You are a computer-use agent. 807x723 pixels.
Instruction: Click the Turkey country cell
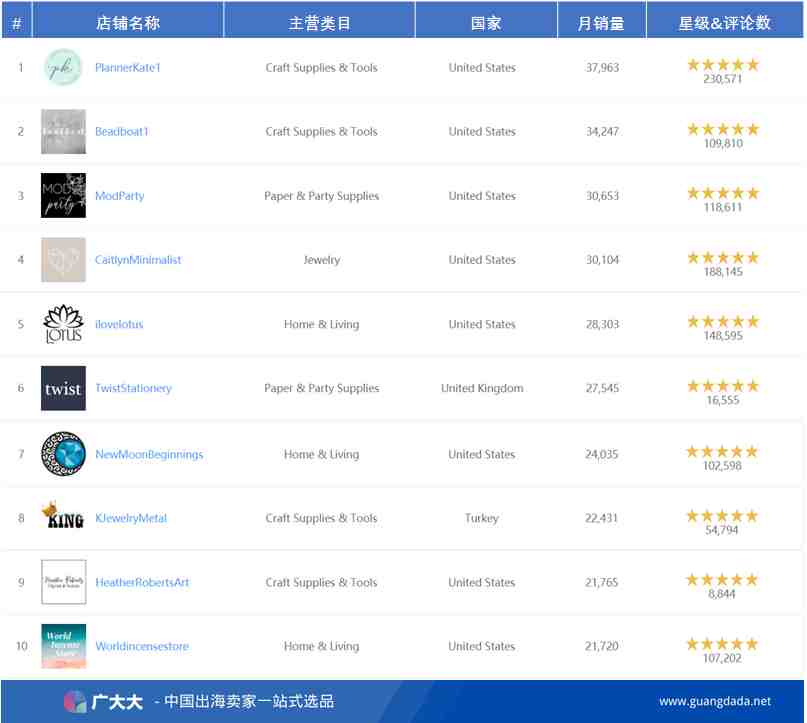pos(482,518)
